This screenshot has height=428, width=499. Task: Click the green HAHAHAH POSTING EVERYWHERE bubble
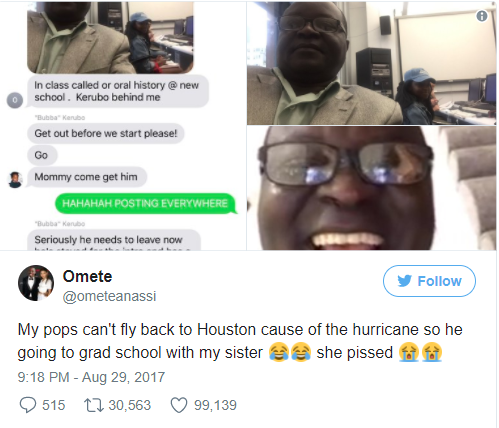[x=145, y=203]
